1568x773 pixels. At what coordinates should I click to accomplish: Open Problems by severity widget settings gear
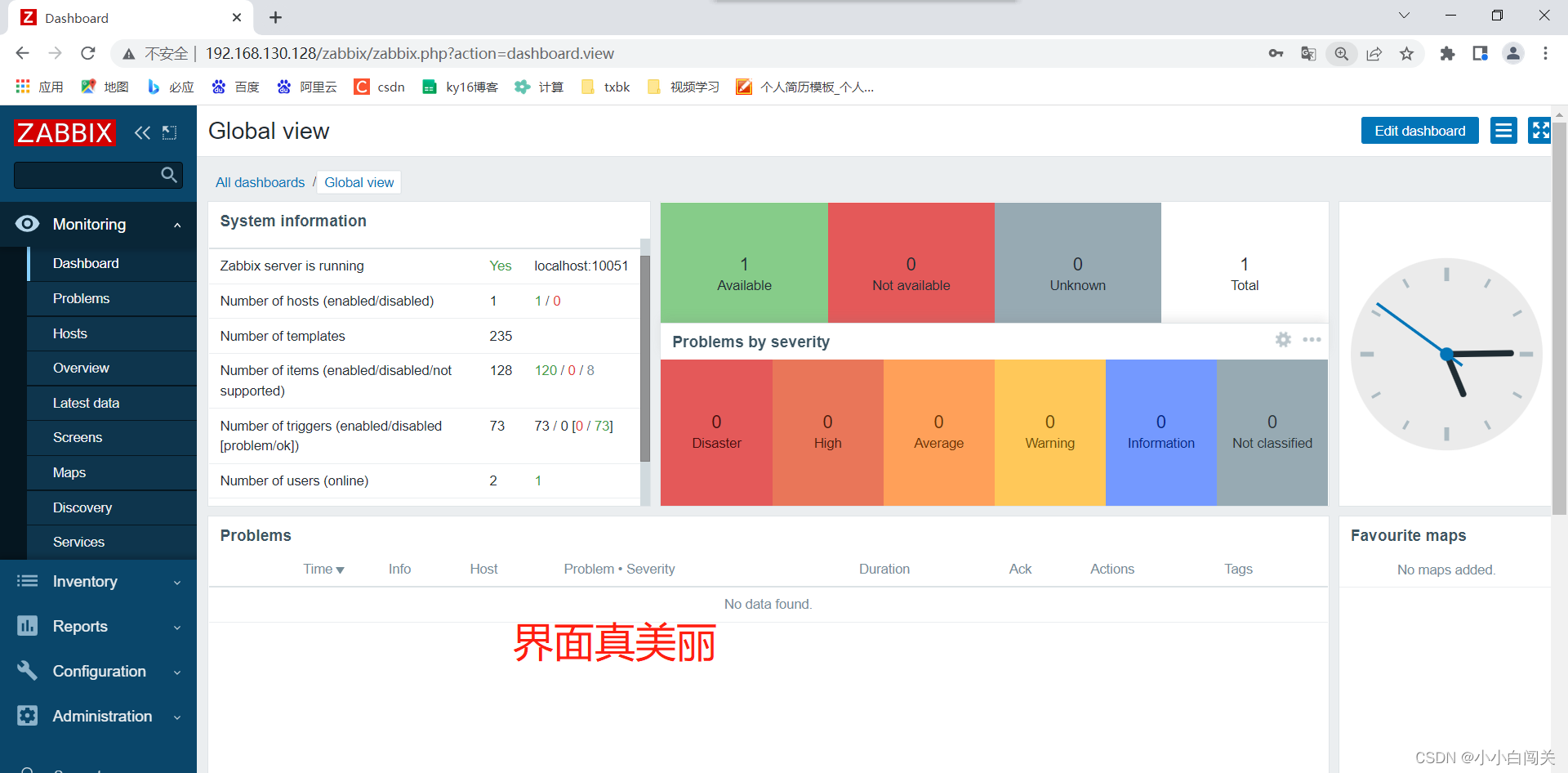click(x=1283, y=340)
